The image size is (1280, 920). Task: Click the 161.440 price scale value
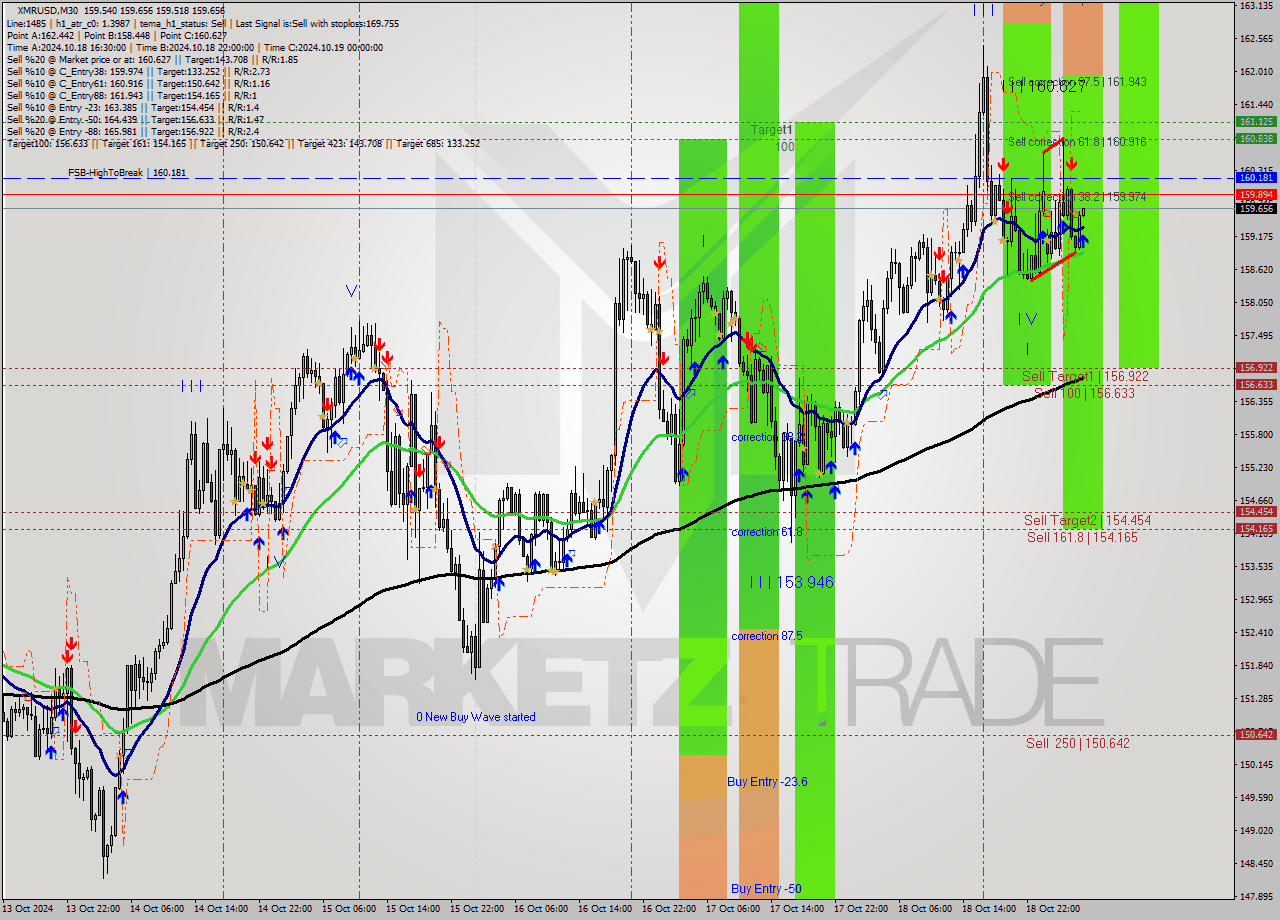point(1256,105)
